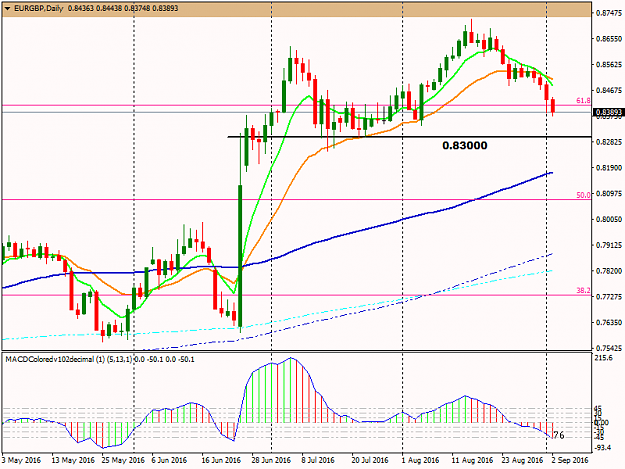This screenshot has height=469, width=625.
Task: Select the 0.80050 price axis value
Action: click(x=609, y=219)
